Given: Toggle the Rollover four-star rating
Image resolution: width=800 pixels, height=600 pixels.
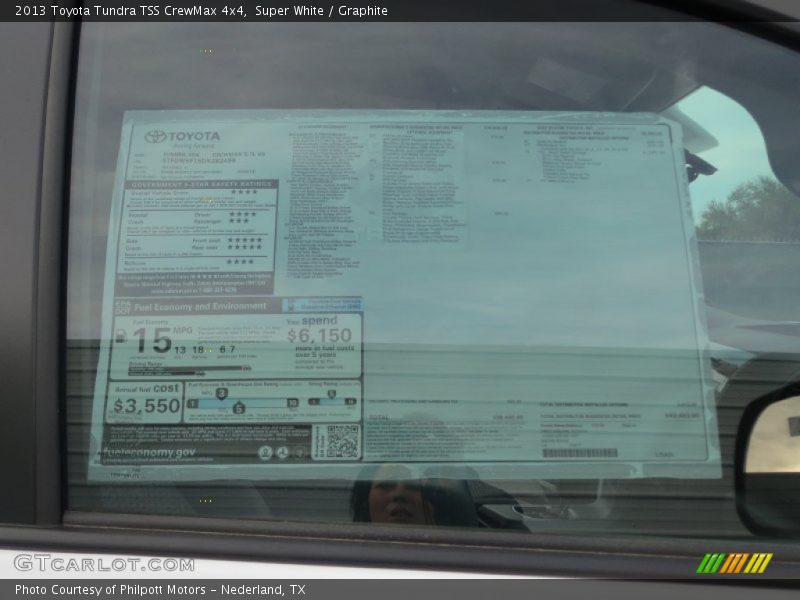Looking at the screenshot, I should (242, 259).
